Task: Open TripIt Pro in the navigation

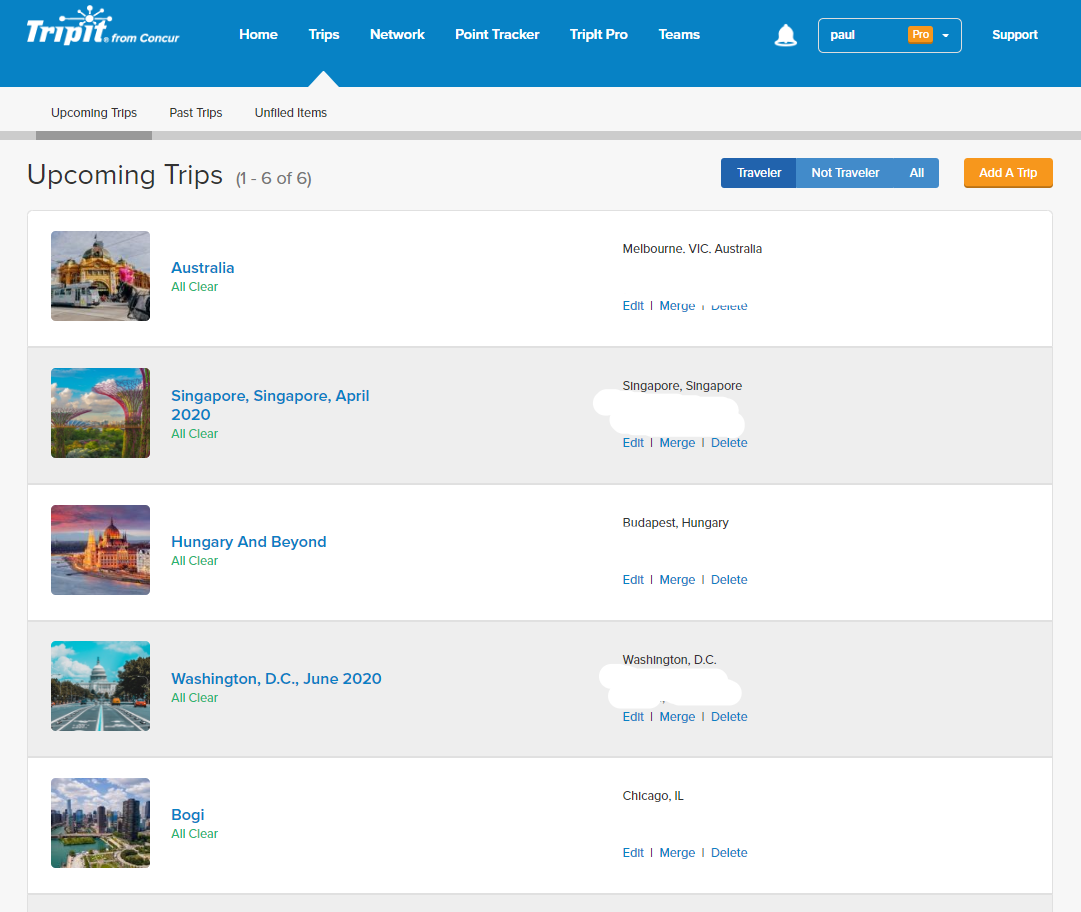Action: [598, 34]
